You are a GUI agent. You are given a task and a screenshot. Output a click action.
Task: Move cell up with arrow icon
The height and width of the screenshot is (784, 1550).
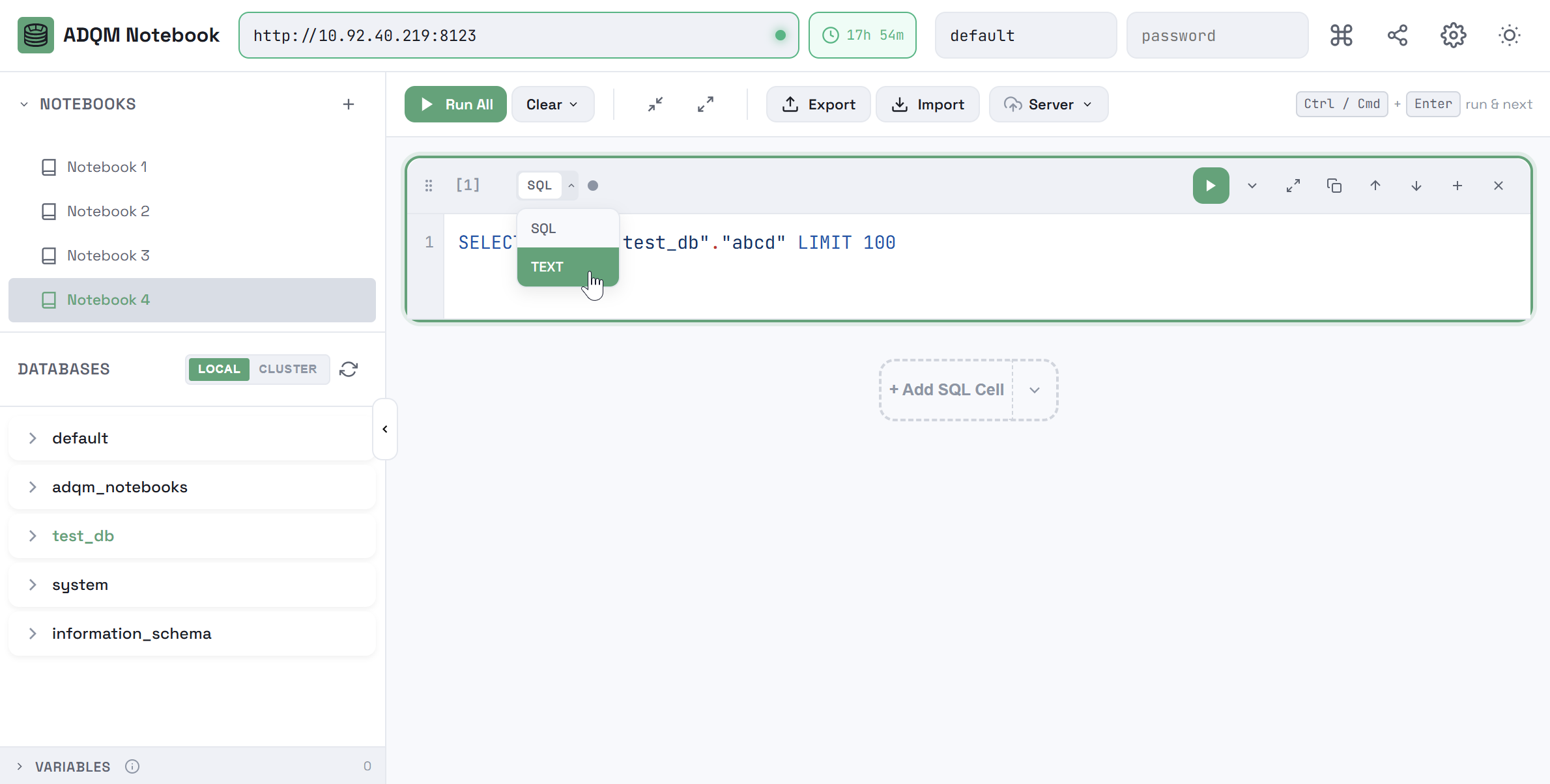(1375, 186)
